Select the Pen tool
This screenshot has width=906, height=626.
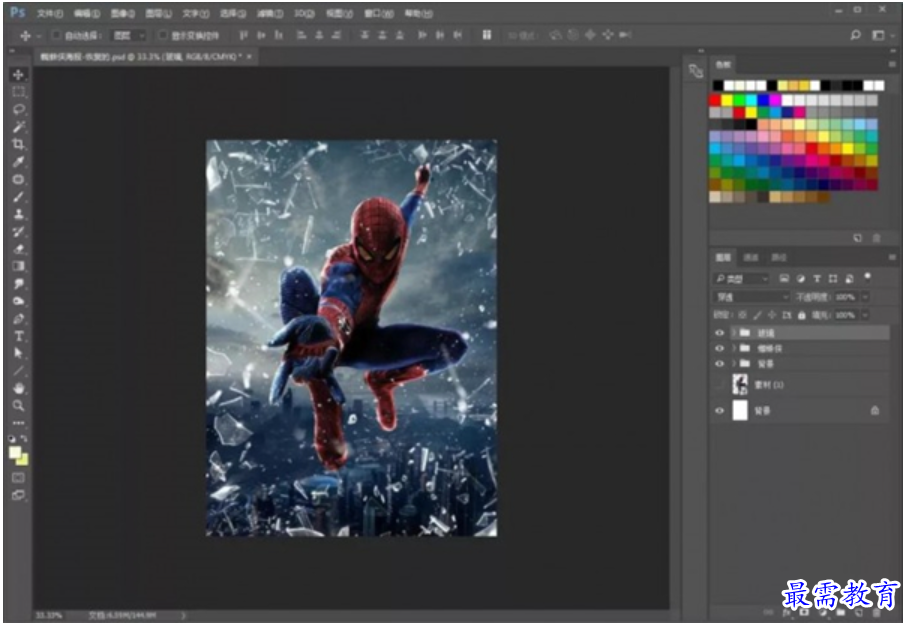[x=18, y=318]
